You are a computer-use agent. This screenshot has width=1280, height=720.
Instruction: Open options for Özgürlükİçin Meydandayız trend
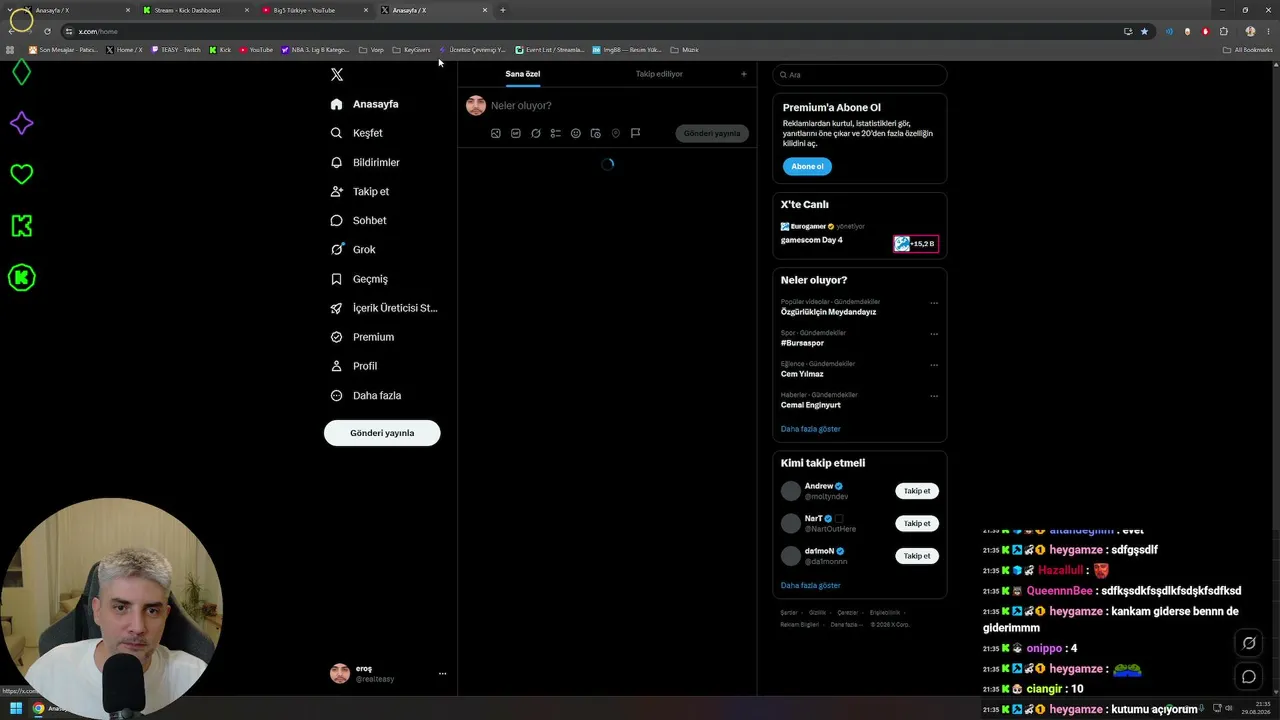pos(934,303)
